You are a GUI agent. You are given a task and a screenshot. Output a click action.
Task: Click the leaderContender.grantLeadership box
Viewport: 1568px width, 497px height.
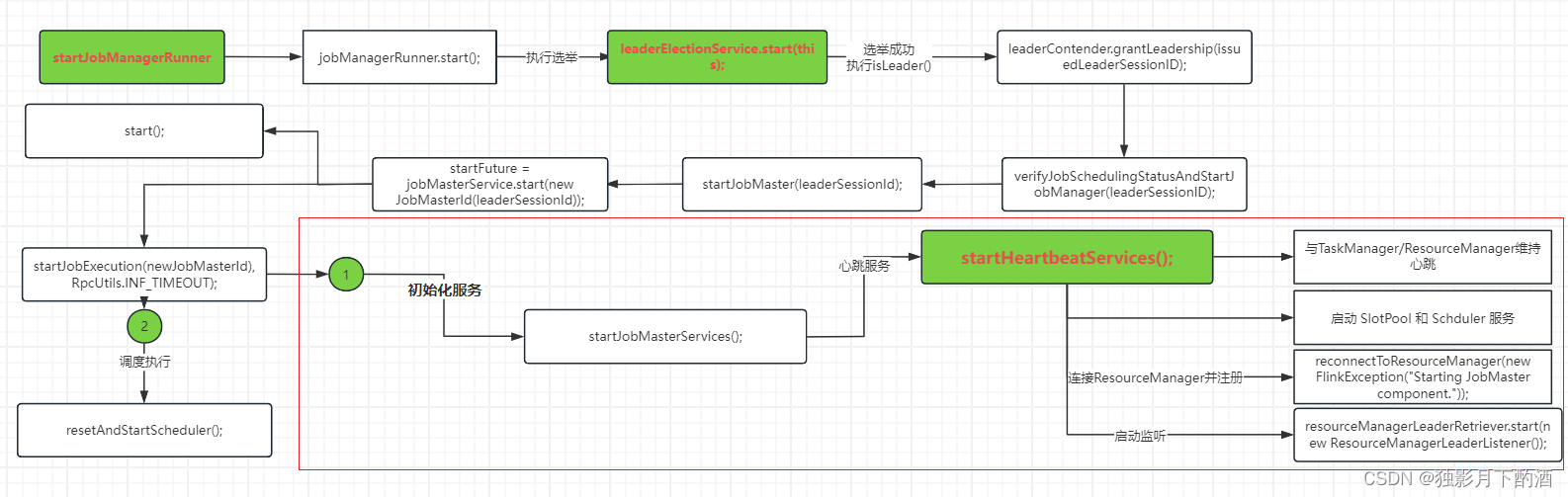pyautogui.click(x=1124, y=56)
